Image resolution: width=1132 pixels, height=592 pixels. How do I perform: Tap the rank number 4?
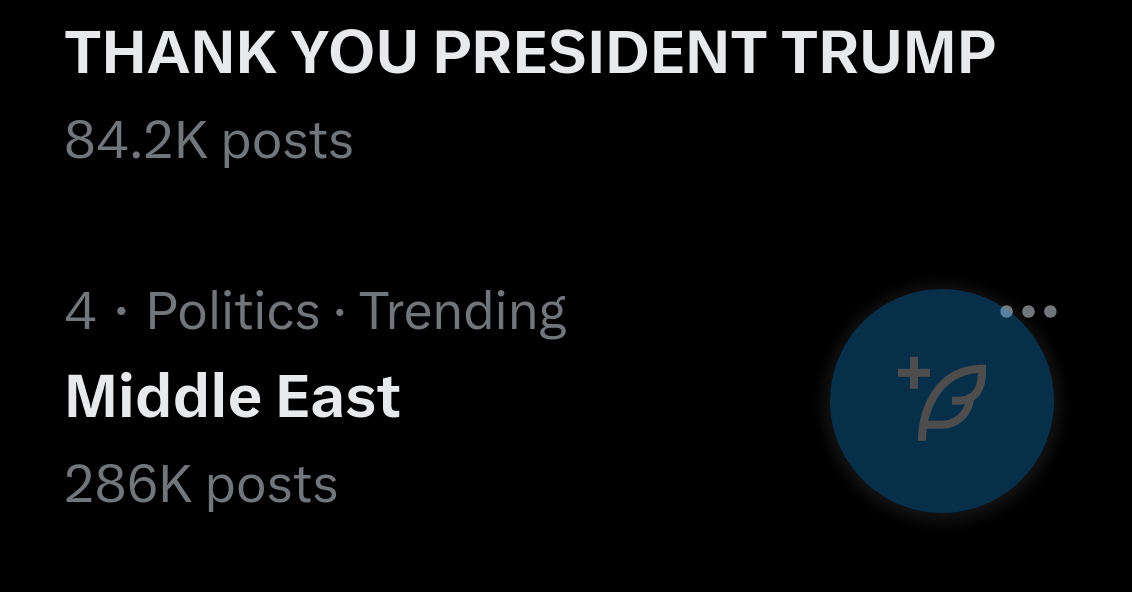click(x=80, y=311)
